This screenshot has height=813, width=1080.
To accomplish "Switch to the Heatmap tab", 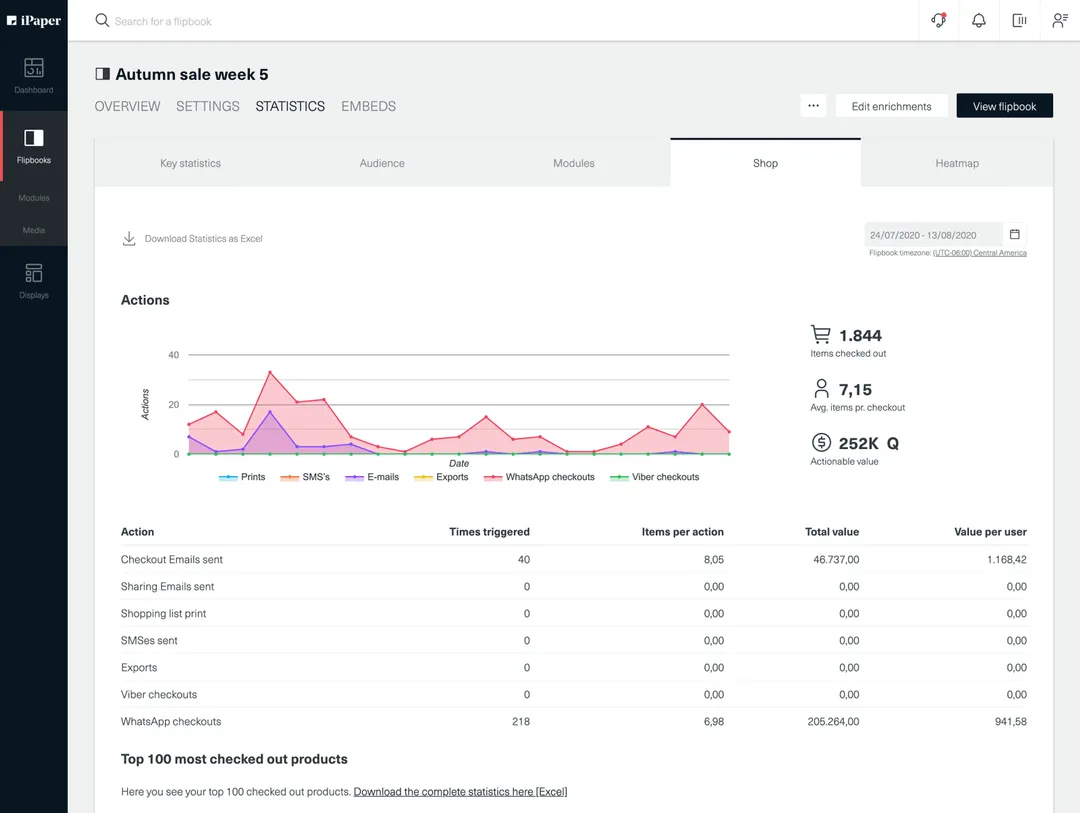I will click(x=955, y=162).
